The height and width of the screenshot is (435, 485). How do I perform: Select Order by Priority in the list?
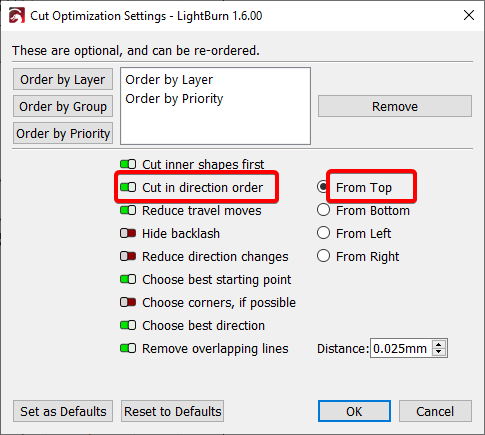pos(174,99)
